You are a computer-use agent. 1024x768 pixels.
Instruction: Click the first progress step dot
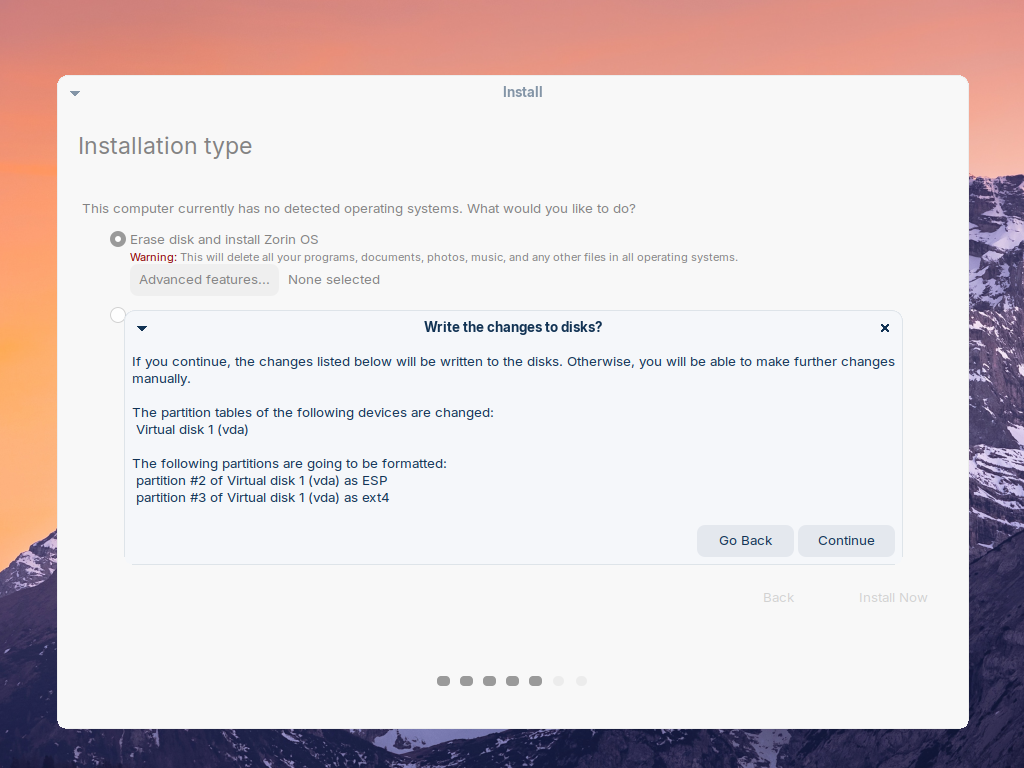(x=443, y=681)
